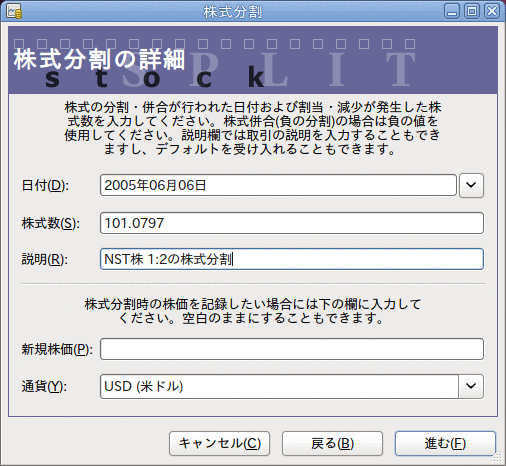Image resolution: width=506 pixels, height=466 pixels.
Task: Click the GnuCash application icon in title bar
Action: (x=14, y=11)
